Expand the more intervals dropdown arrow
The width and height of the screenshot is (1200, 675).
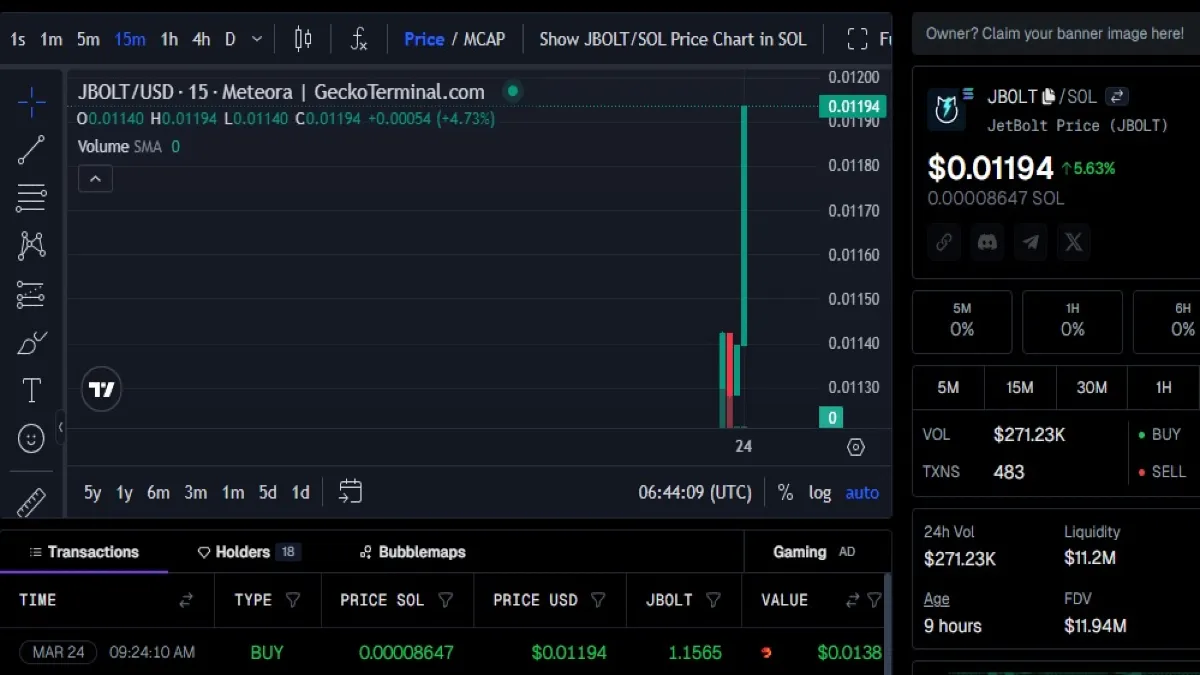257,39
